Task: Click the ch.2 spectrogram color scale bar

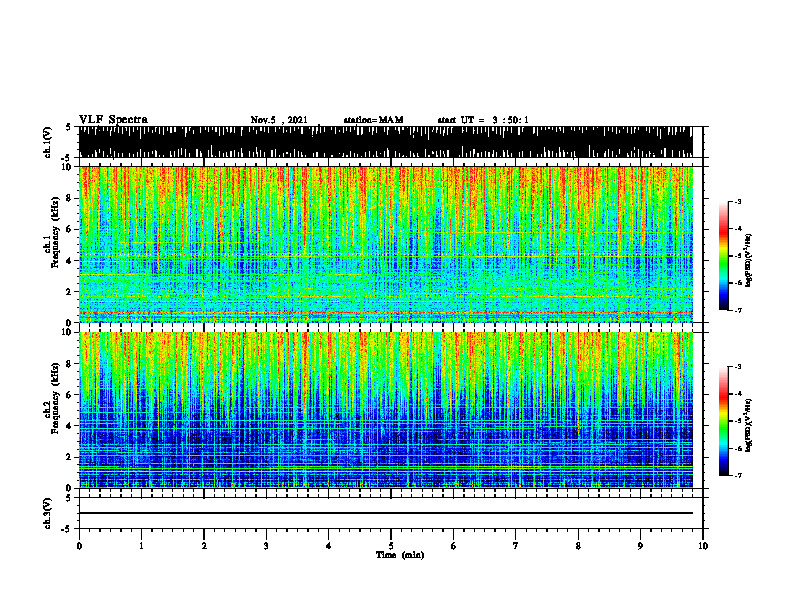Action: tap(723, 421)
